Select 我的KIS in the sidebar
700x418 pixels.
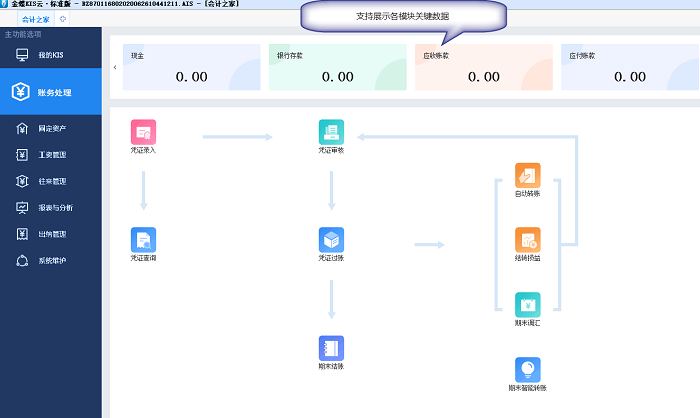click(51, 55)
